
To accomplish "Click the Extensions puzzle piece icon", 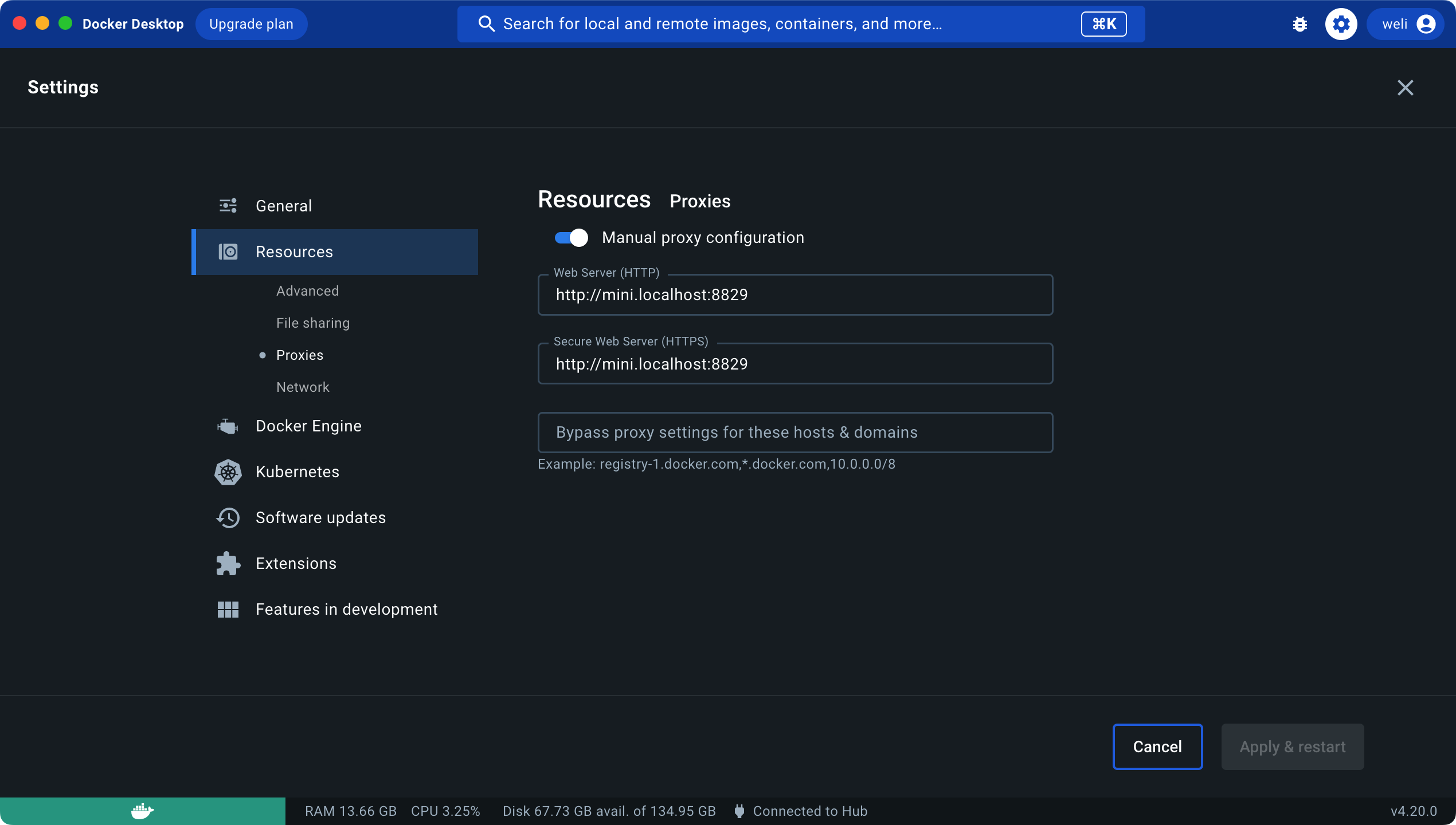I will (x=228, y=564).
